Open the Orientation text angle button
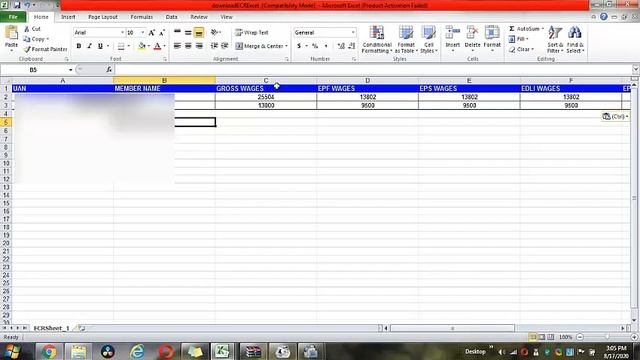The image size is (640, 360). click(x=214, y=32)
